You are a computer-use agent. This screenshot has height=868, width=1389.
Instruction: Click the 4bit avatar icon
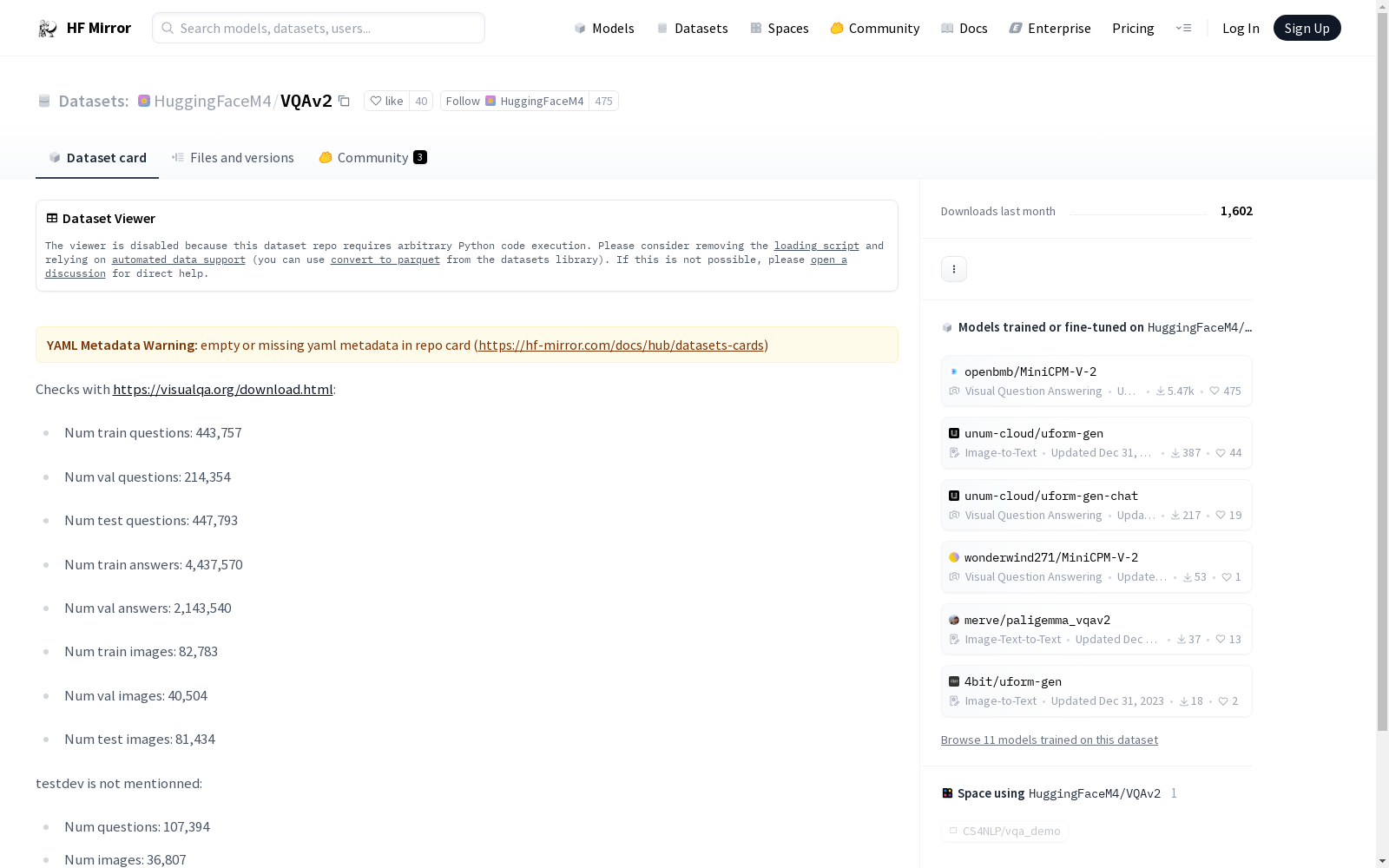954,681
